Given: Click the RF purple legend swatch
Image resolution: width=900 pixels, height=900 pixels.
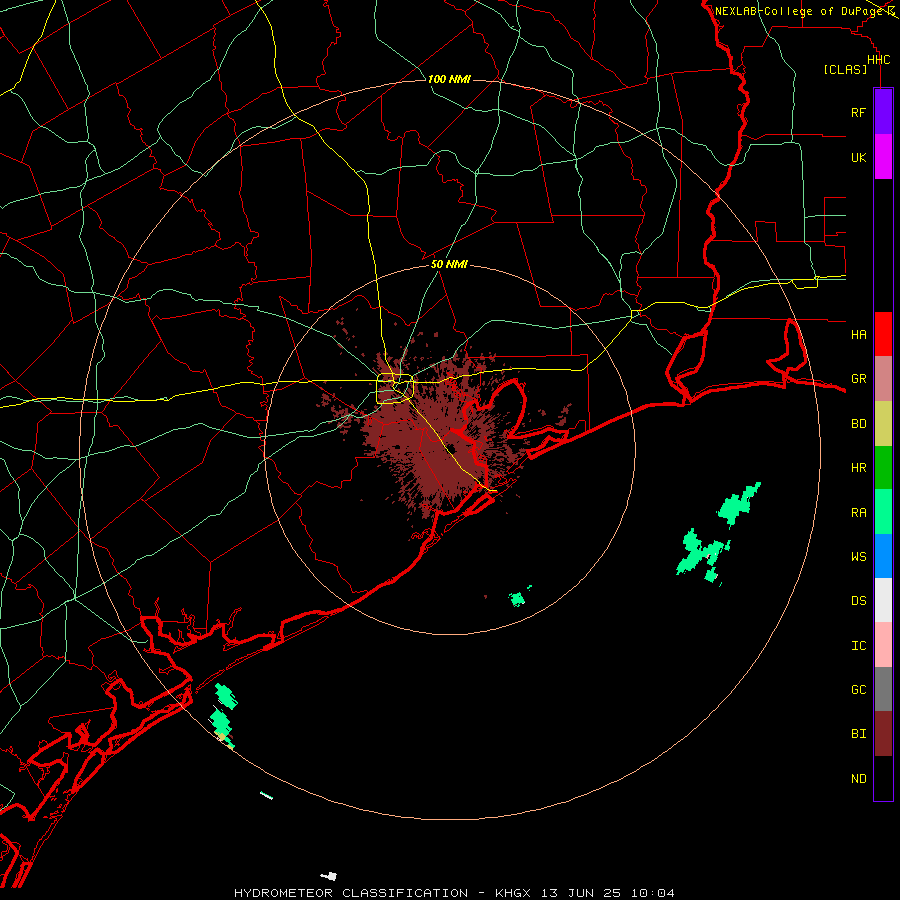Looking at the screenshot, I should point(883,112).
